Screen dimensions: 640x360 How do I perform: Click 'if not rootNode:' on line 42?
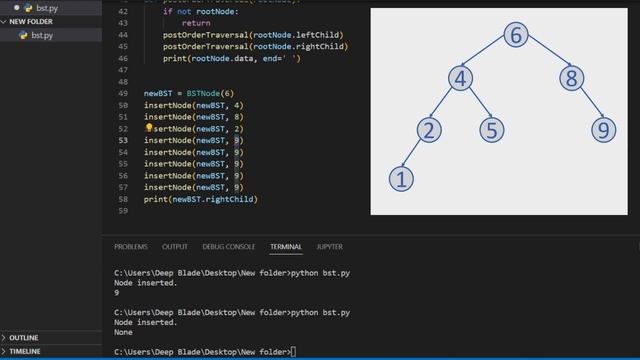pos(200,12)
